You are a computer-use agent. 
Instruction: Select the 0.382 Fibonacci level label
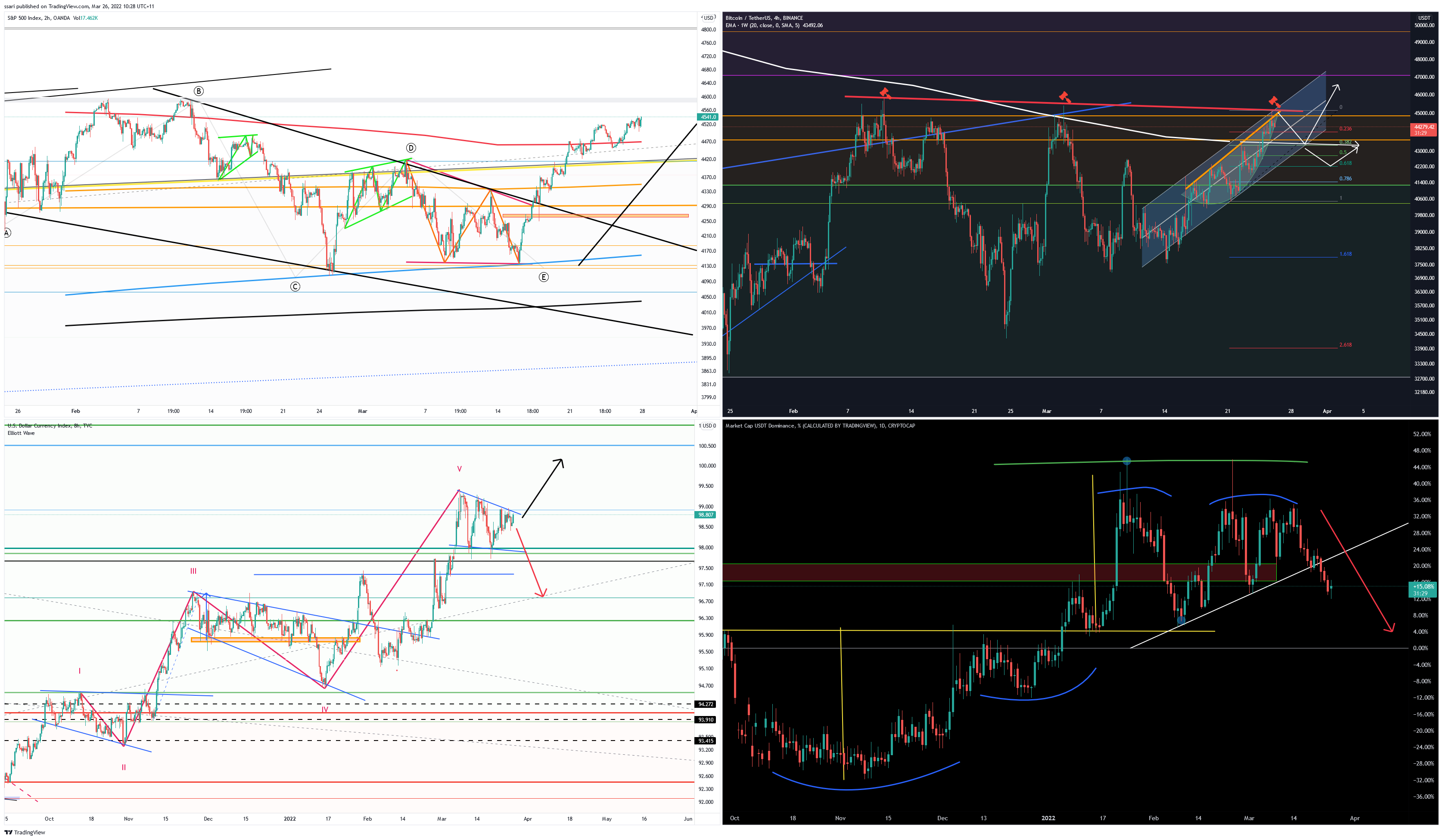[1345, 142]
